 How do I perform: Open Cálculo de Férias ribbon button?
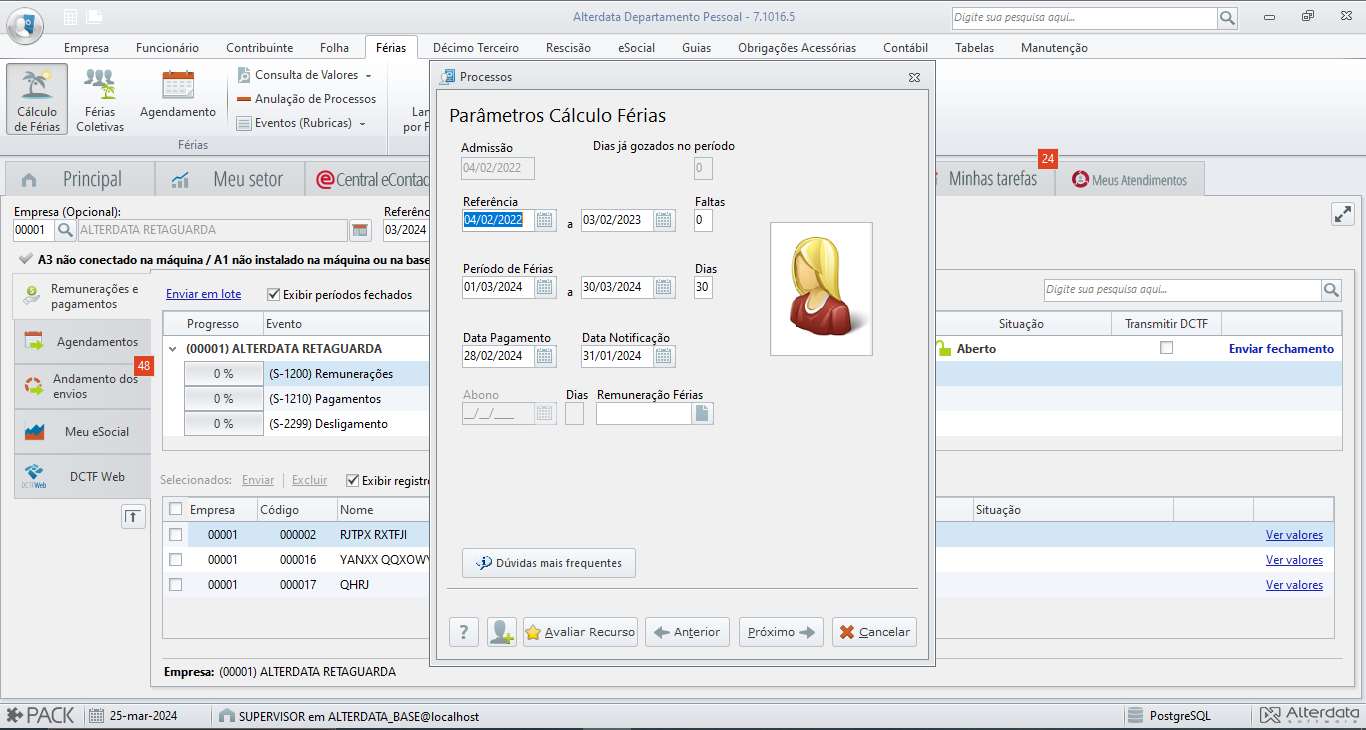tap(37, 99)
